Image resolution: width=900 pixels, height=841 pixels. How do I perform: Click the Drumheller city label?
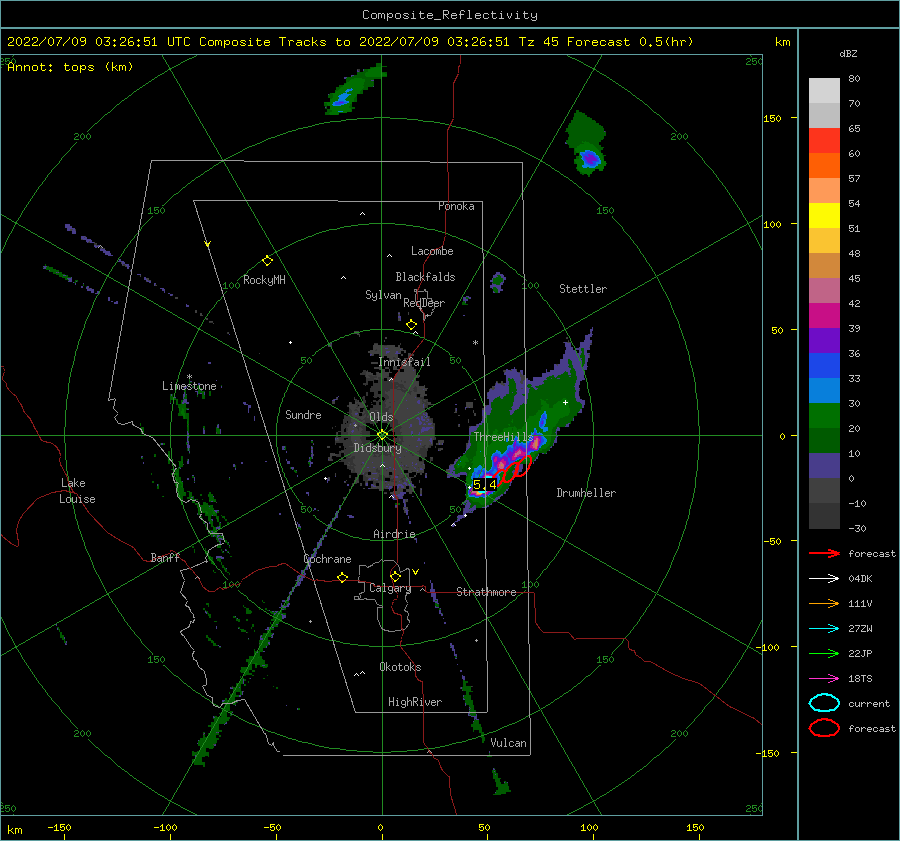click(x=586, y=493)
